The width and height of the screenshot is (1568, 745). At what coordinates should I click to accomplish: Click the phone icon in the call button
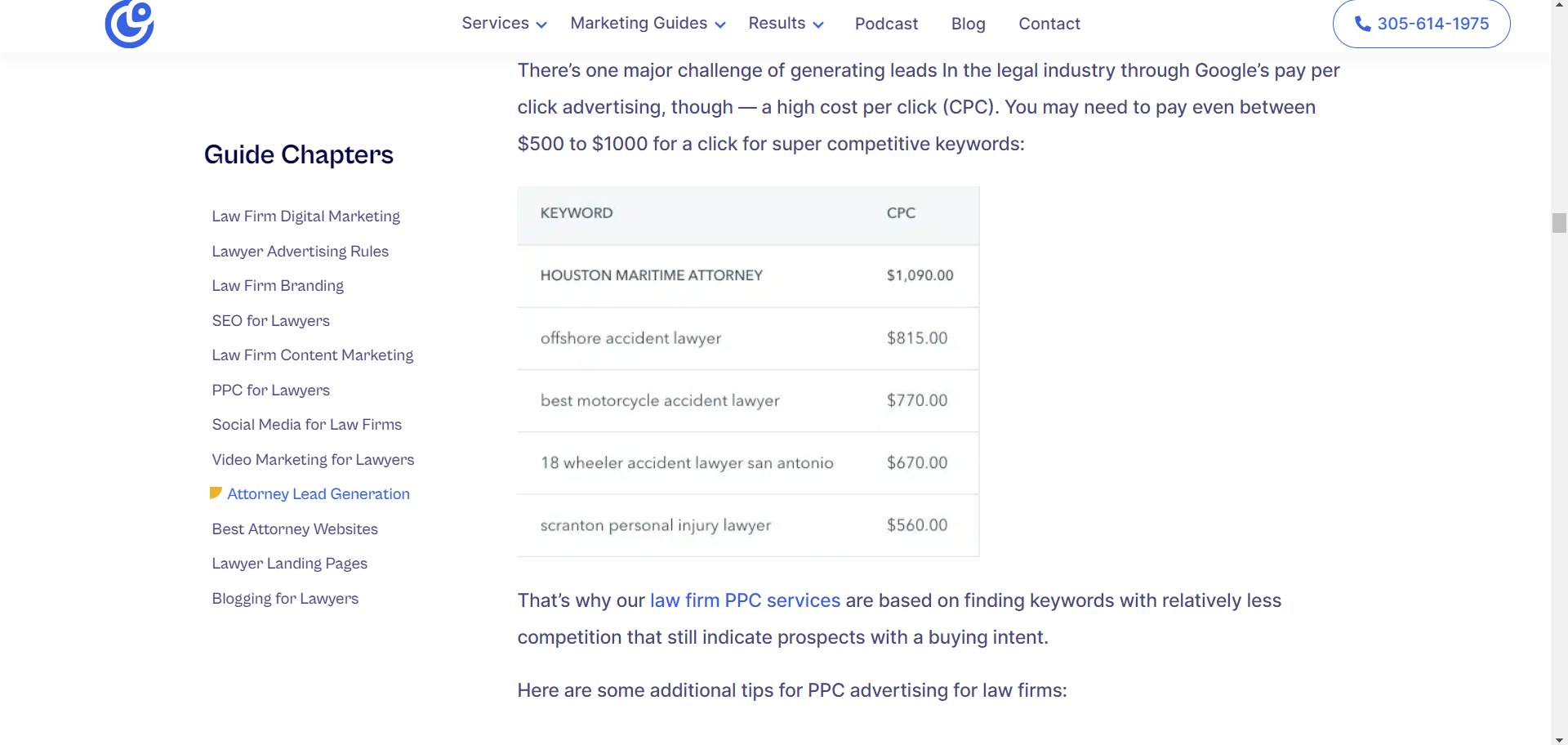1362,24
